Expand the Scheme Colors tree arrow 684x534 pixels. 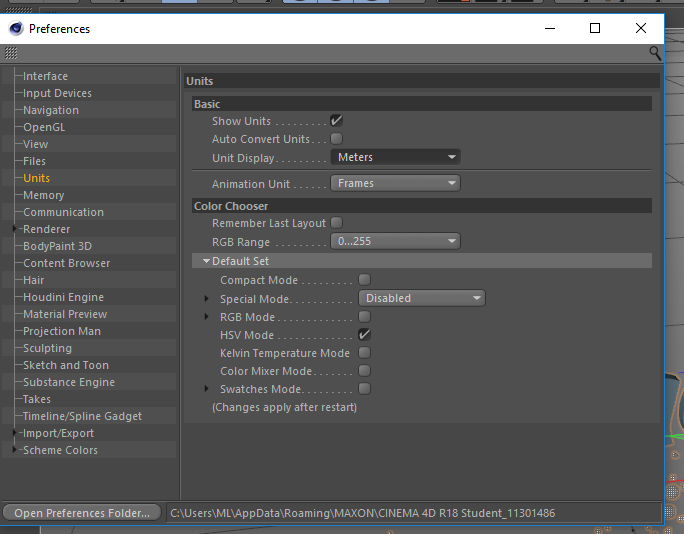14,450
